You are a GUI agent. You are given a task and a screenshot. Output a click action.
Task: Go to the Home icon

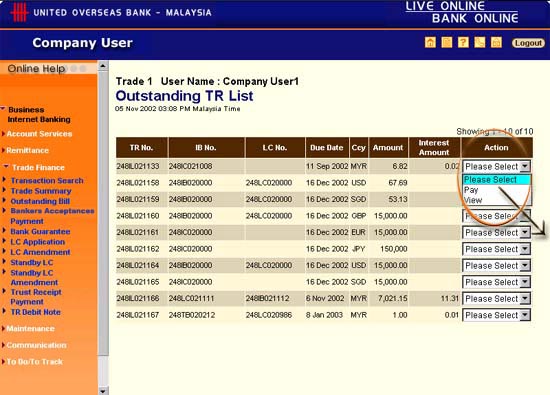coord(430,42)
